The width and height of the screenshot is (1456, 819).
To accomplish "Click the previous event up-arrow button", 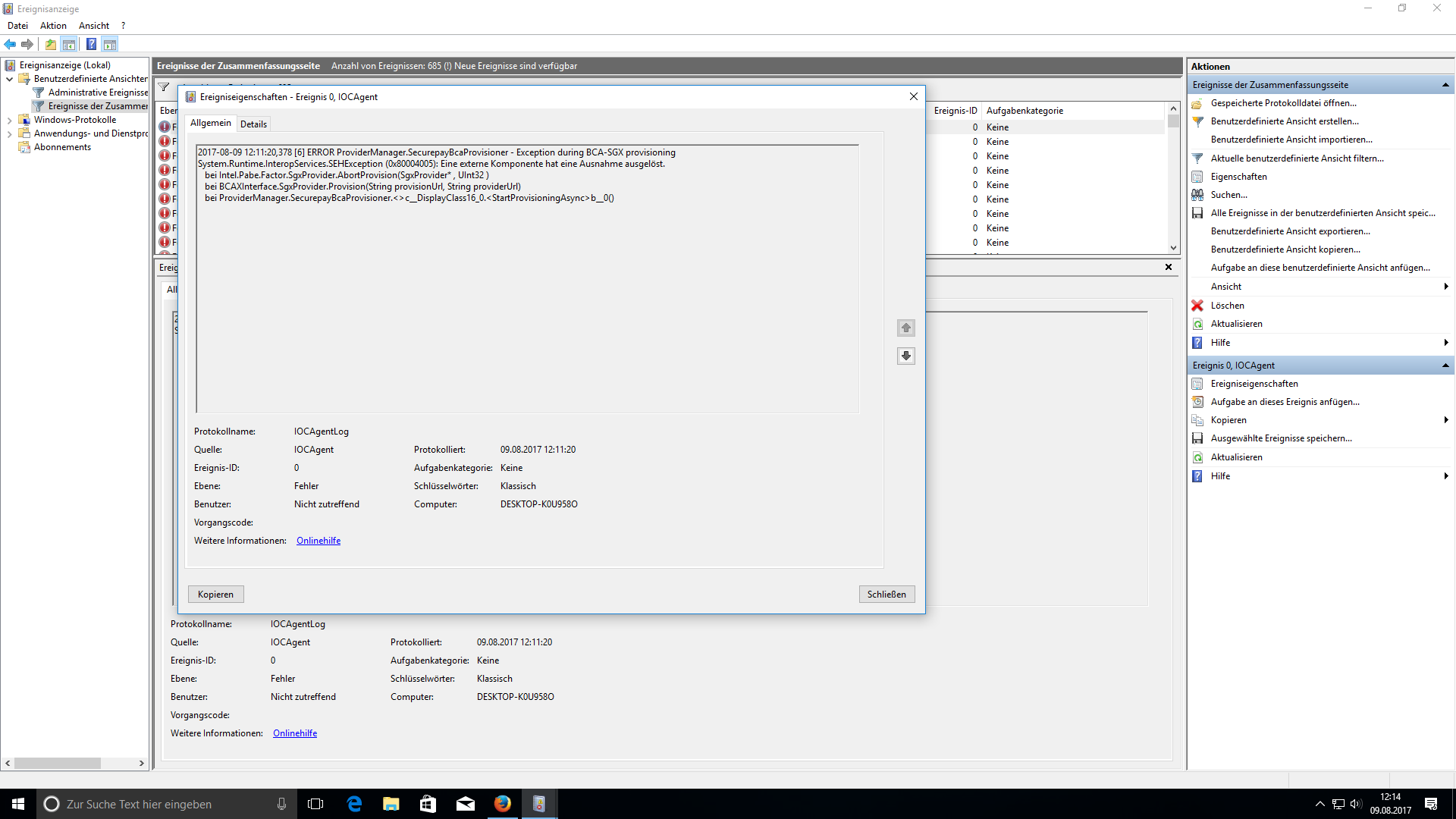I will point(905,328).
